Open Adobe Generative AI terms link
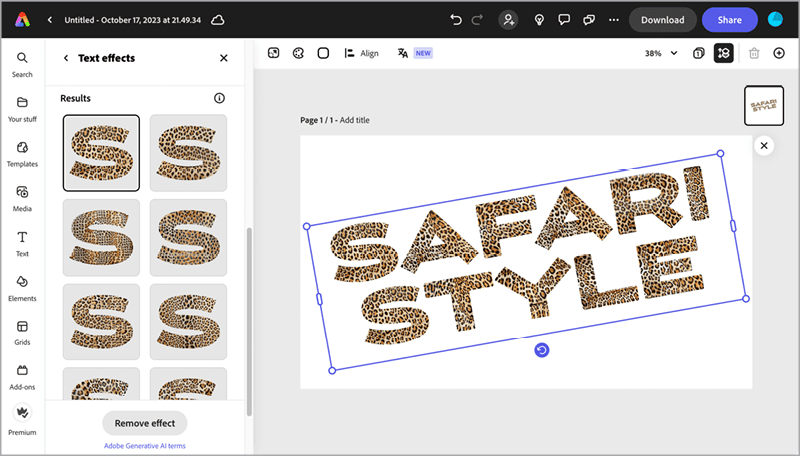The width and height of the screenshot is (800, 456). (x=145, y=446)
